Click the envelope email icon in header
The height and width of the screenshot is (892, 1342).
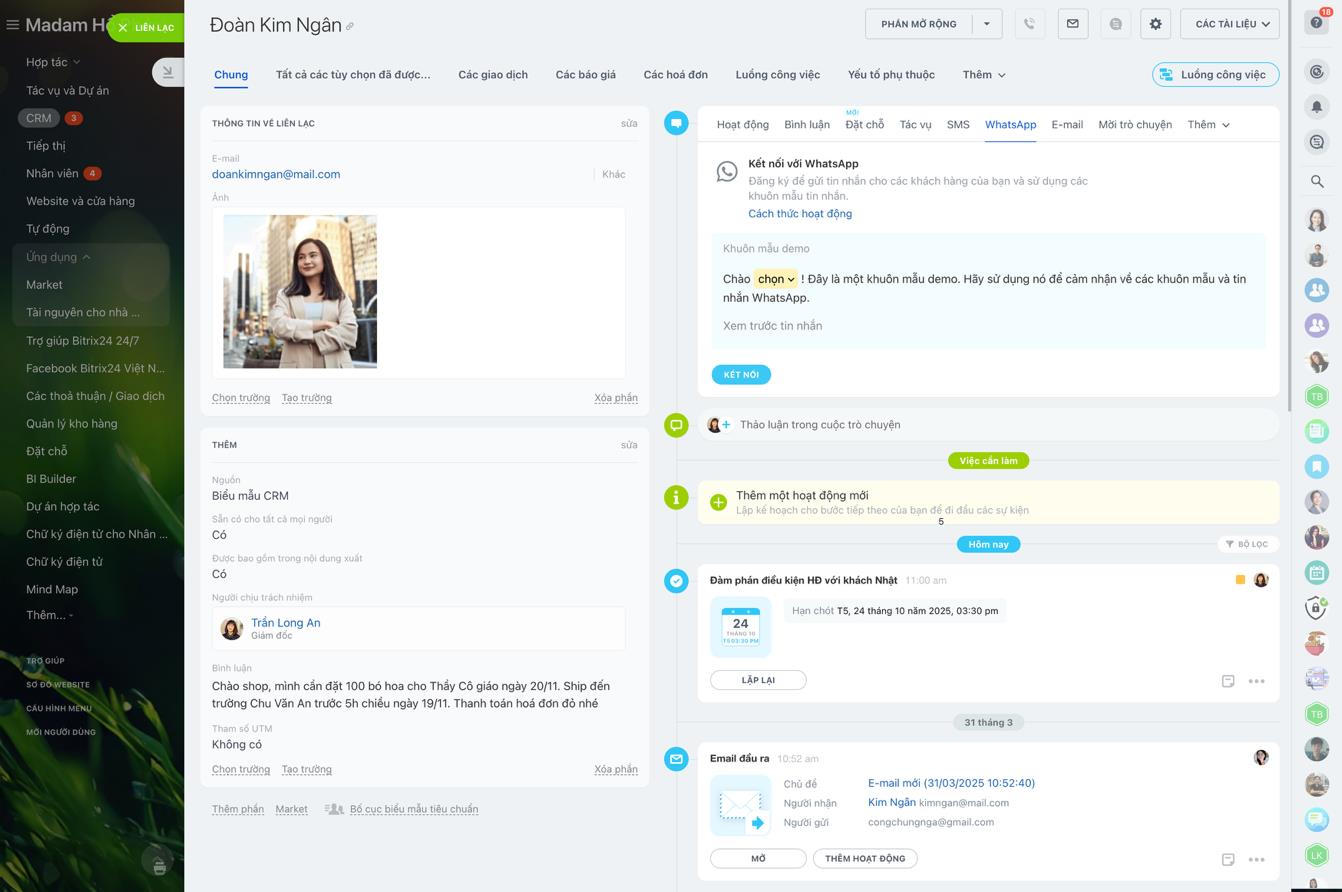pos(1072,24)
